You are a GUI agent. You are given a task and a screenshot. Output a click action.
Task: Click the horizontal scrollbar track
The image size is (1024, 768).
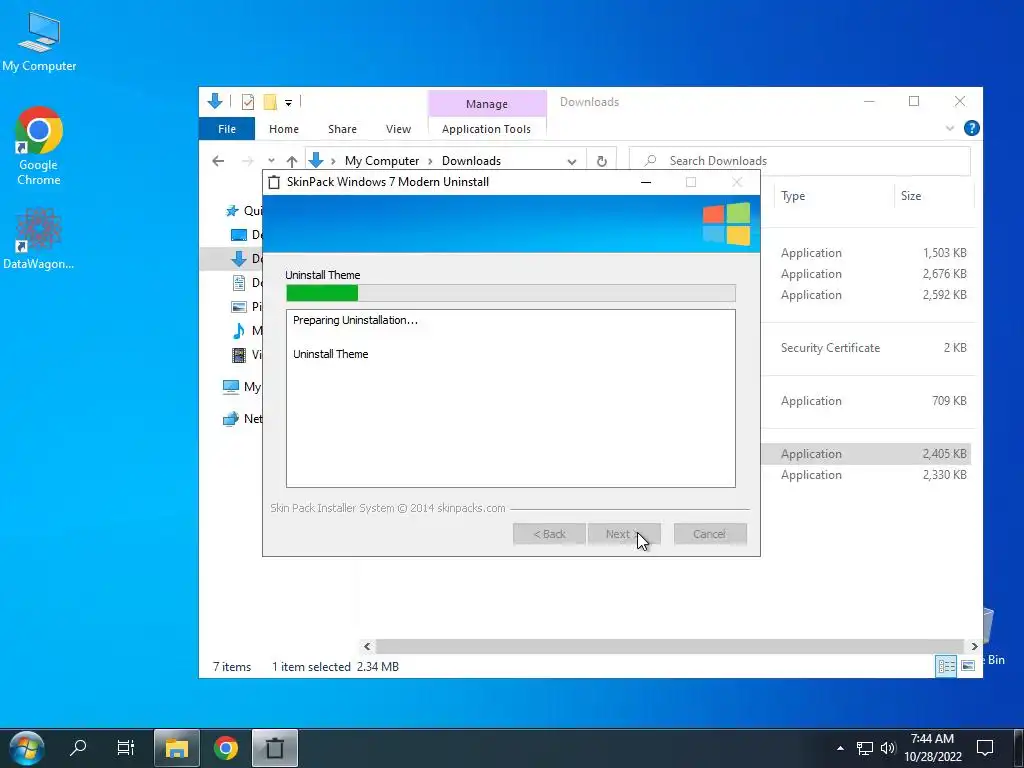tap(670, 646)
